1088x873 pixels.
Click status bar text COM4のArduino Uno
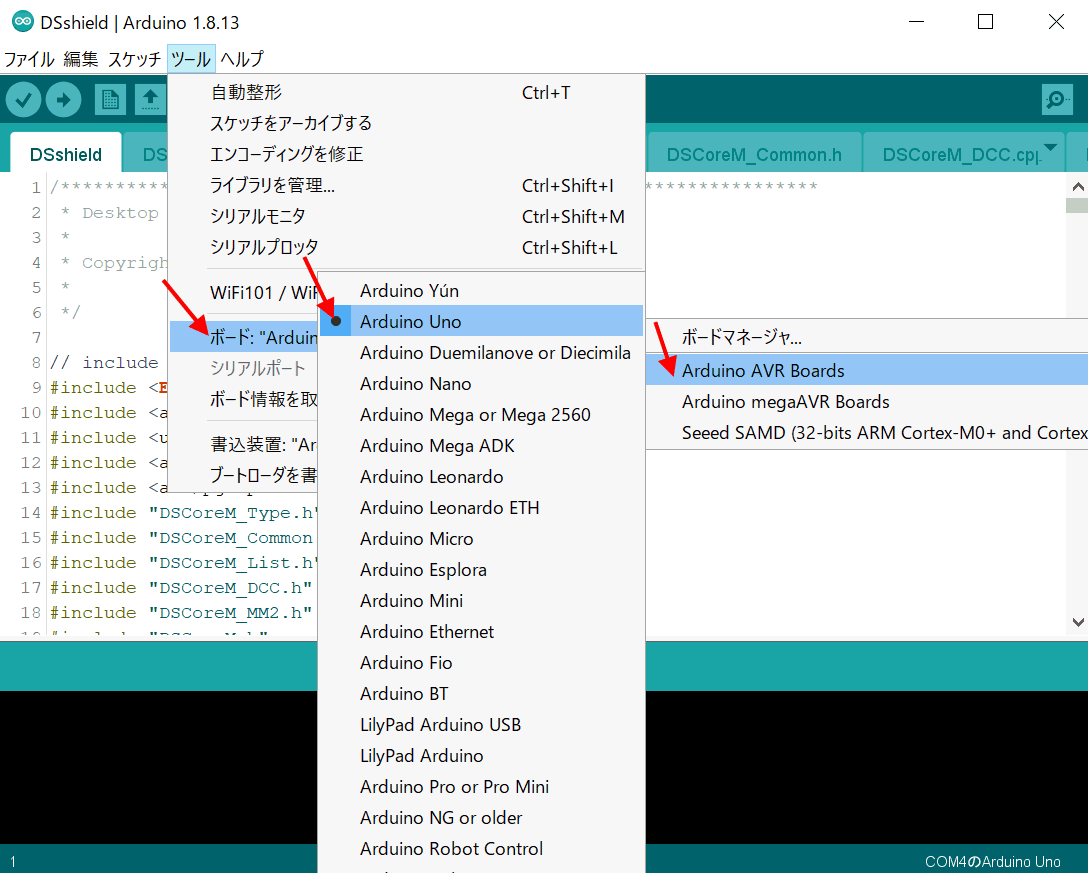coord(992,862)
